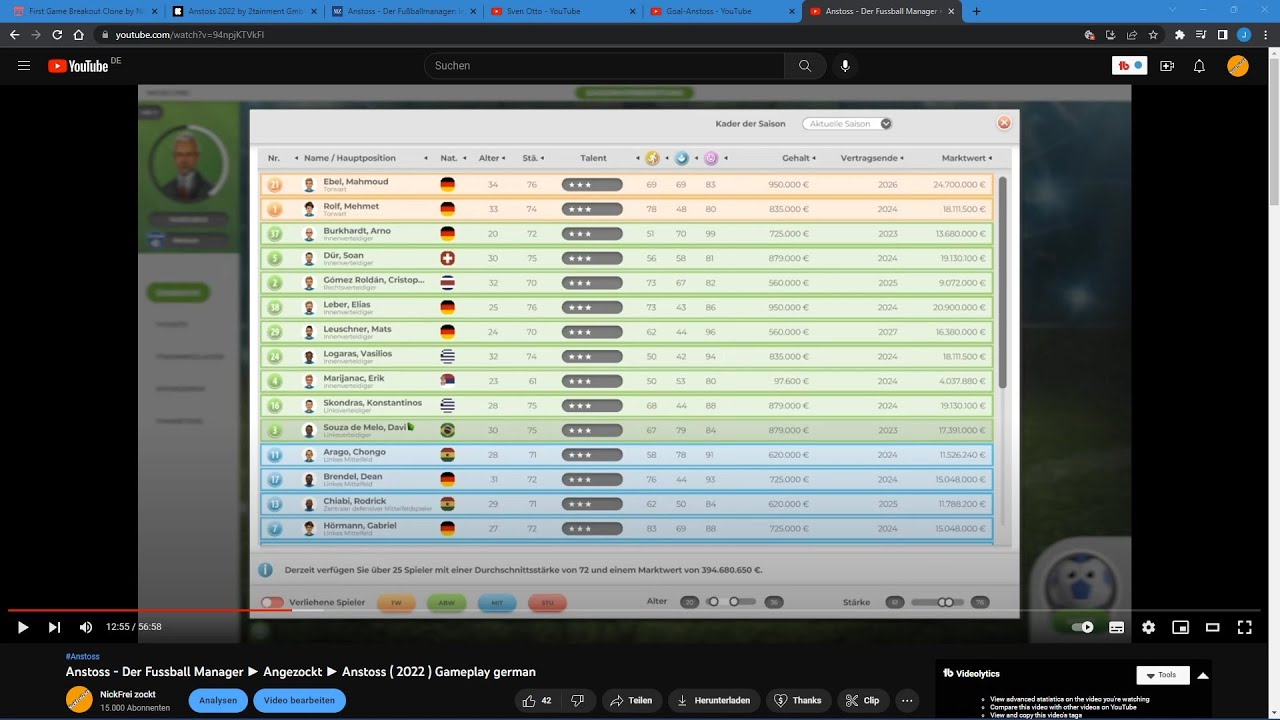Sort the table by the Marktwert column
1280x720 pixels.
tap(966, 158)
